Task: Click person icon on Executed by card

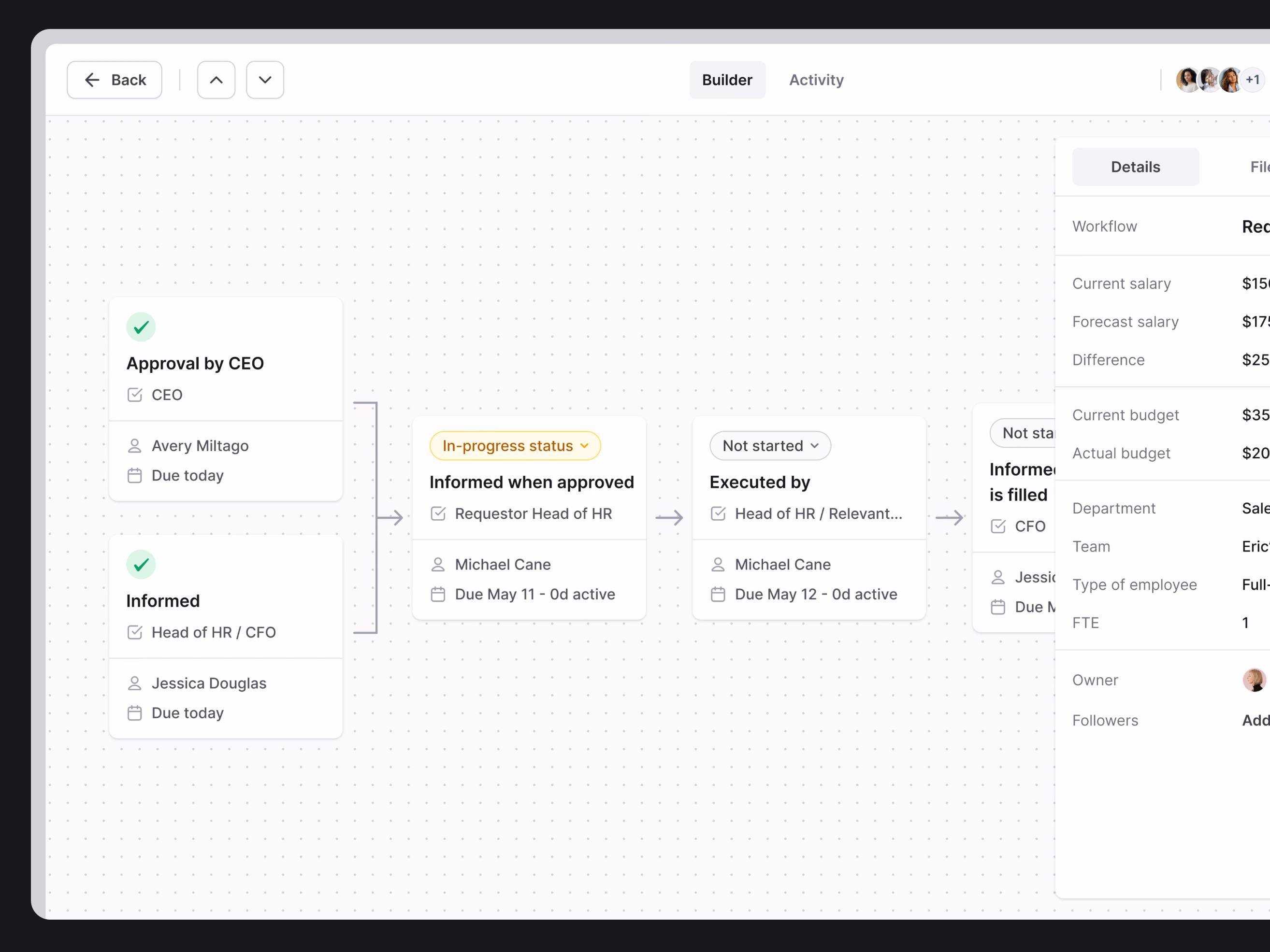Action: coord(718,565)
